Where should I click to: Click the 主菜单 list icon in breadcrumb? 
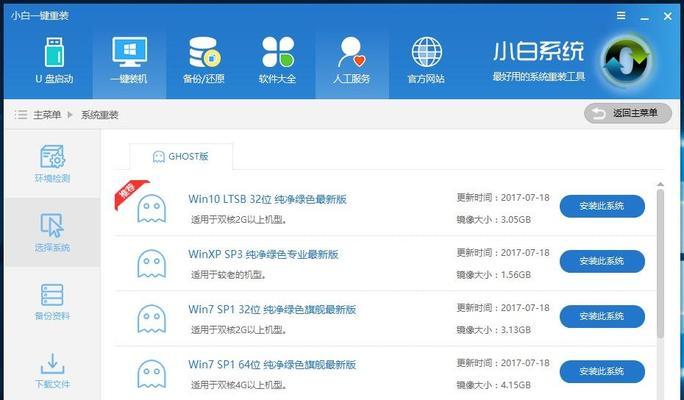click(x=21, y=115)
